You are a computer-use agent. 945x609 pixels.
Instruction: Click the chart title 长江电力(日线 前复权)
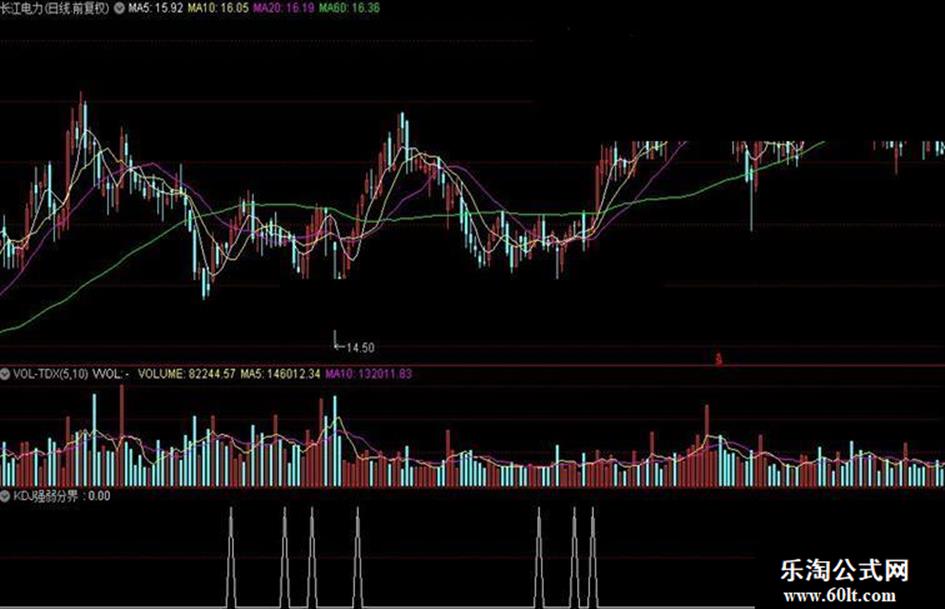[55, 8]
